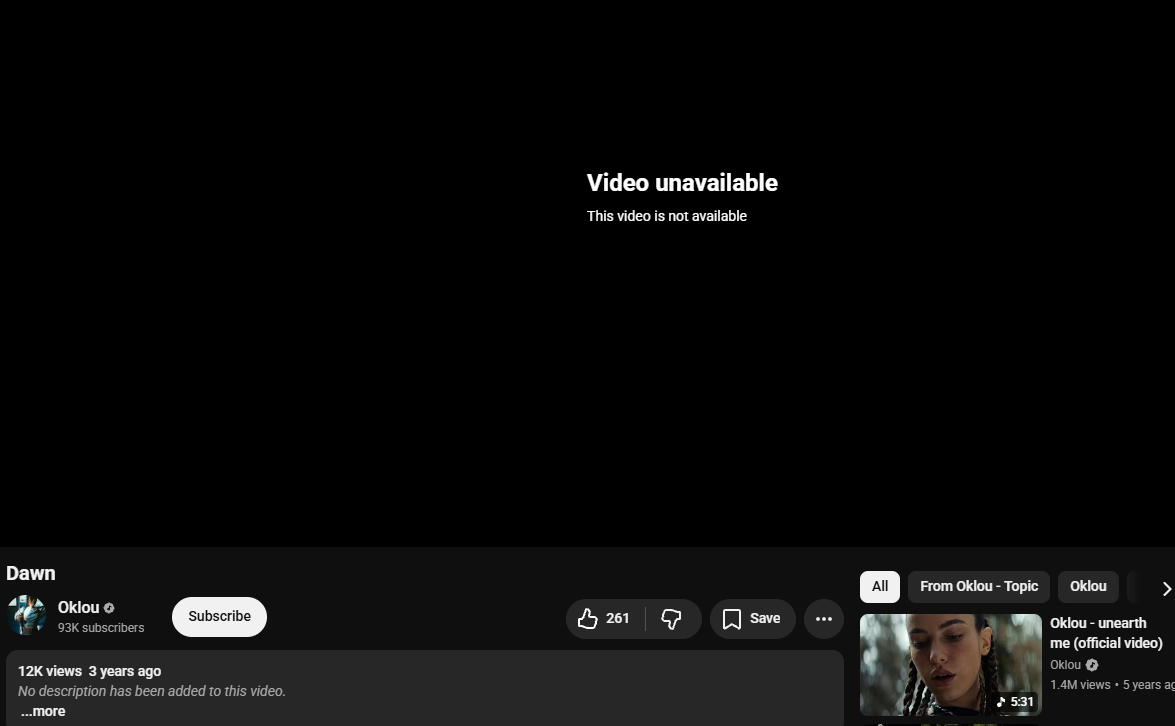1175x726 pixels.
Task: Click the Dawn video title
Action: tap(31, 573)
